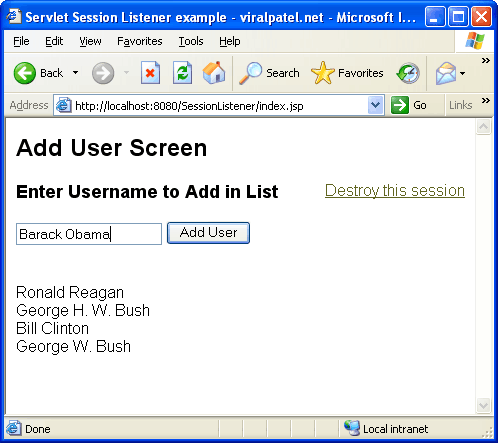Show hidden toolbar buttons chevron
The height and width of the screenshot is (443, 498).
pyautogui.click(x=486, y=61)
